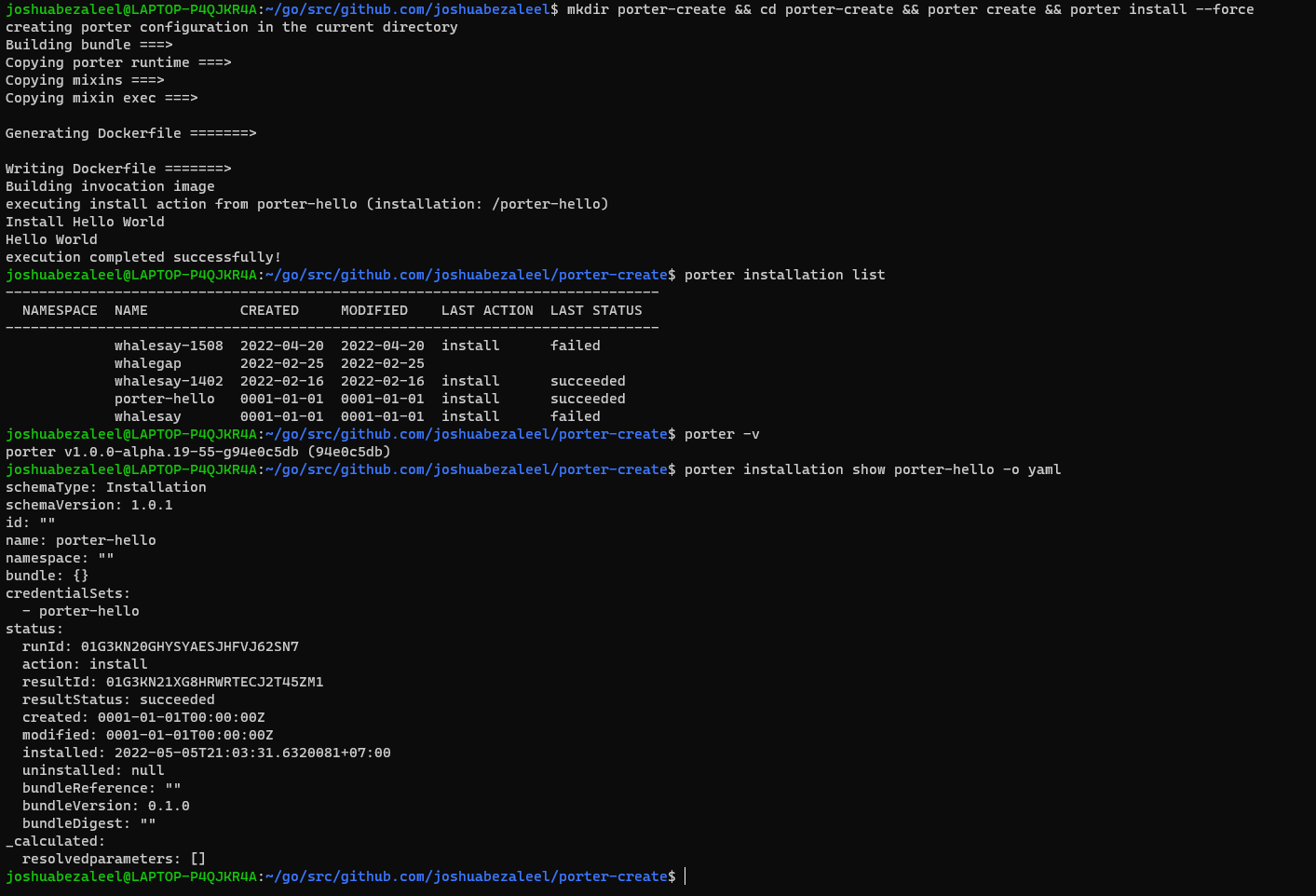The image size is (1316, 896).
Task: Click the whalegap installation entry
Action: click(x=148, y=363)
